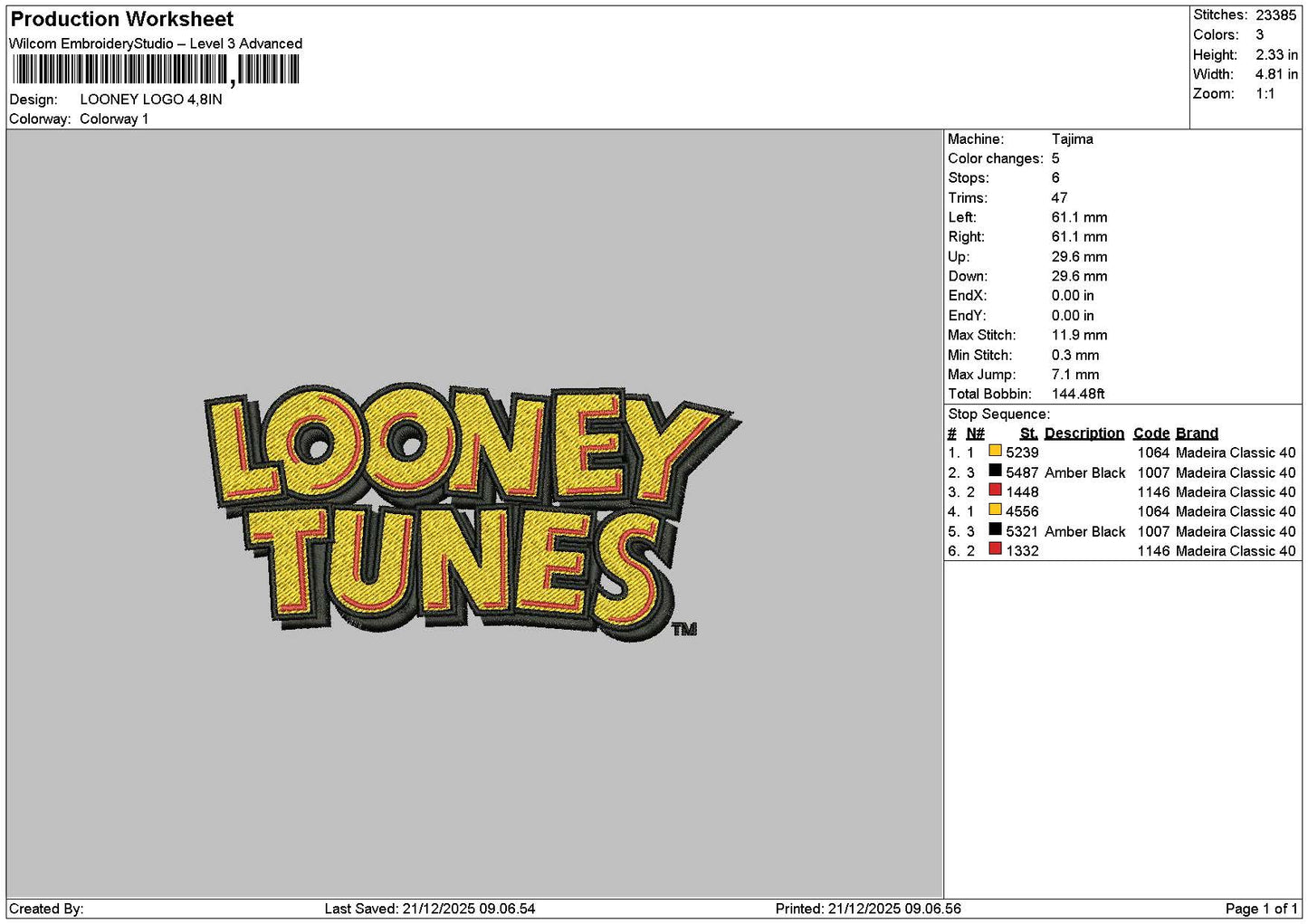Click code 1064 in stop 1 row
The height and width of the screenshot is (924, 1308).
pos(1153,452)
